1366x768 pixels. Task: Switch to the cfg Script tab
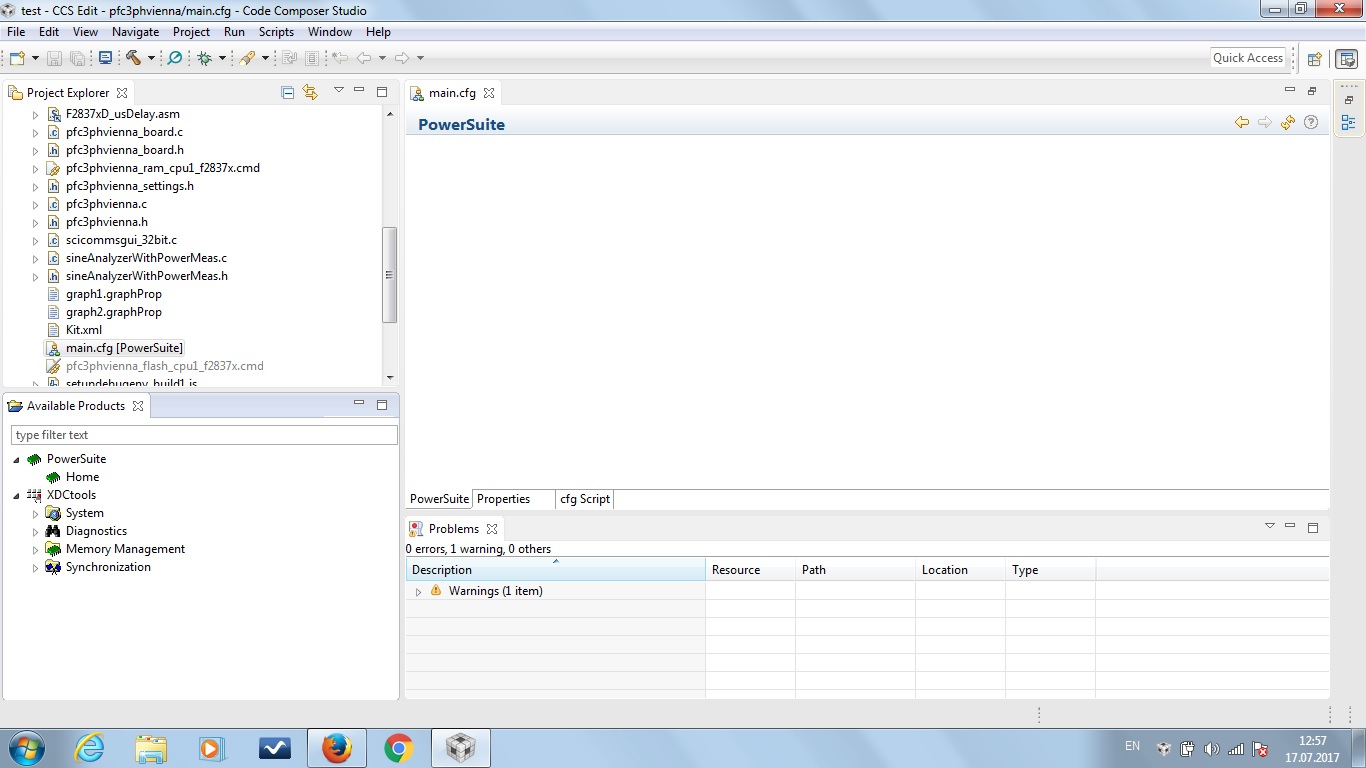click(585, 499)
